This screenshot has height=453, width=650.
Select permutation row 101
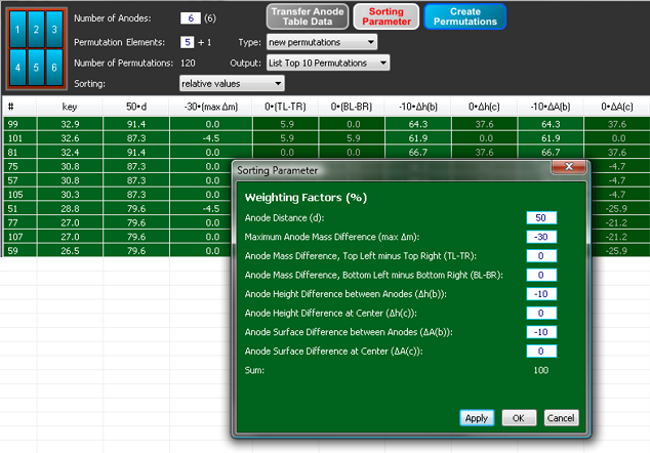tap(327, 138)
